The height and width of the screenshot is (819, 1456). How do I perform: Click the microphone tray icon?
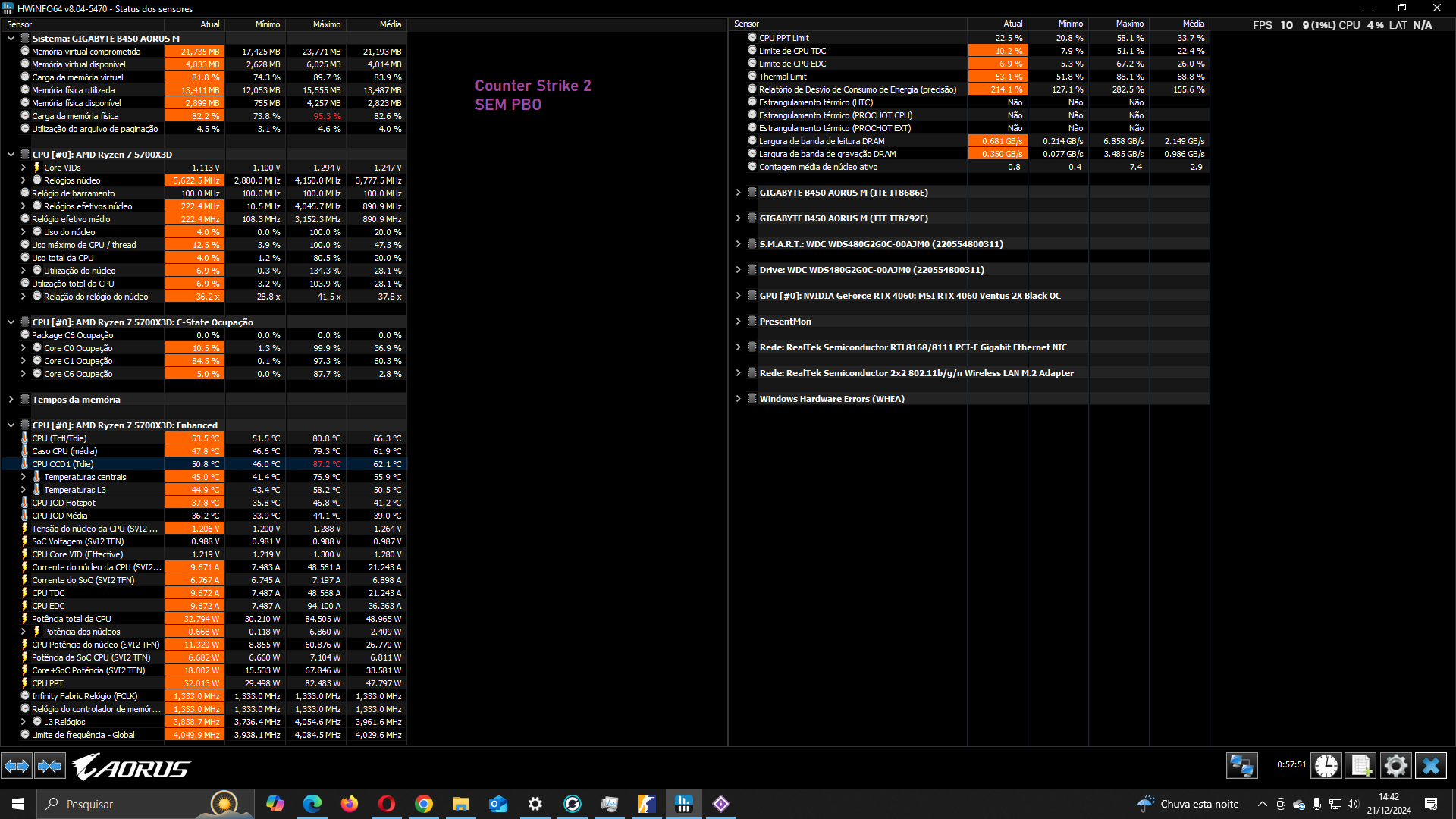coord(1316,804)
